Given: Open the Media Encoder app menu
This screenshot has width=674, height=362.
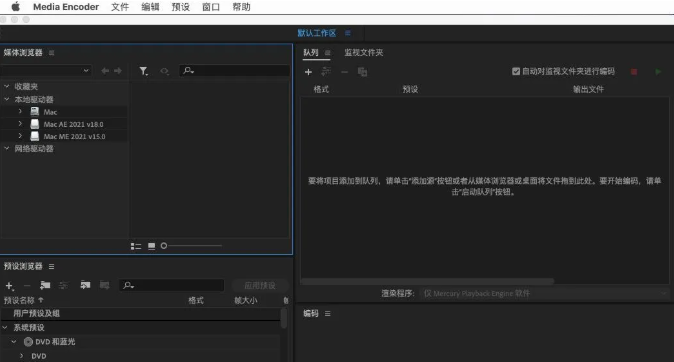Looking at the screenshot, I should tap(66, 7).
